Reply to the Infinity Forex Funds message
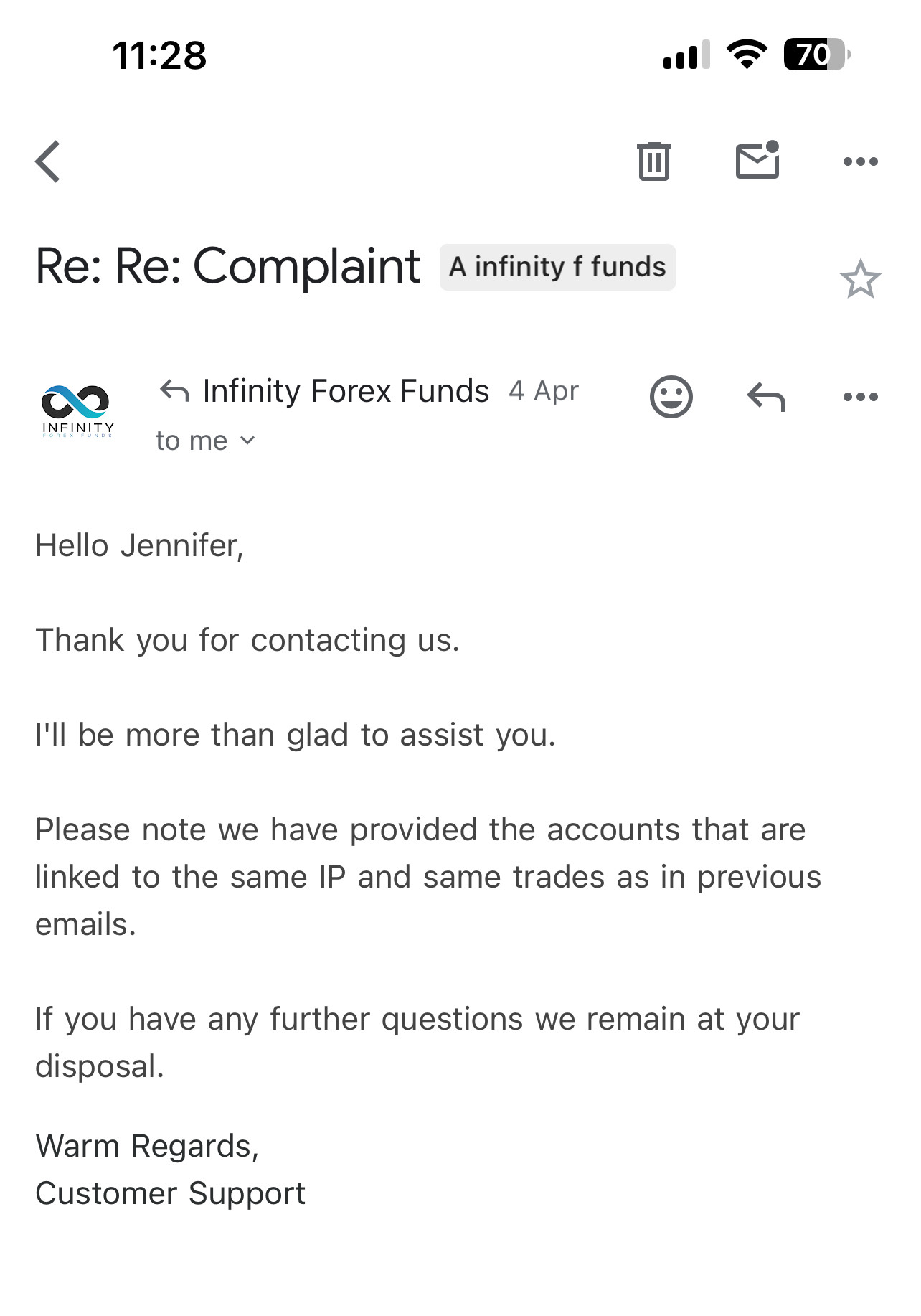This screenshot has height=1316, width=921. click(766, 397)
